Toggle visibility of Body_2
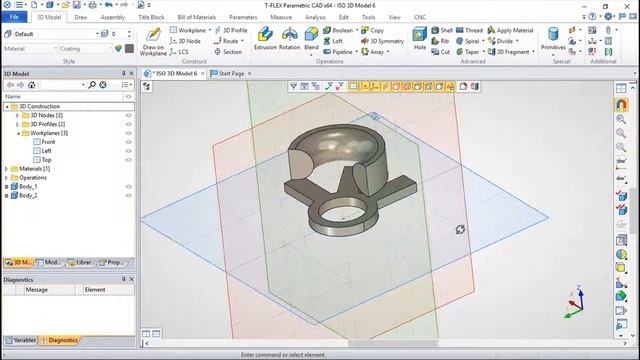The image size is (640, 360). [x=129, y=196]
